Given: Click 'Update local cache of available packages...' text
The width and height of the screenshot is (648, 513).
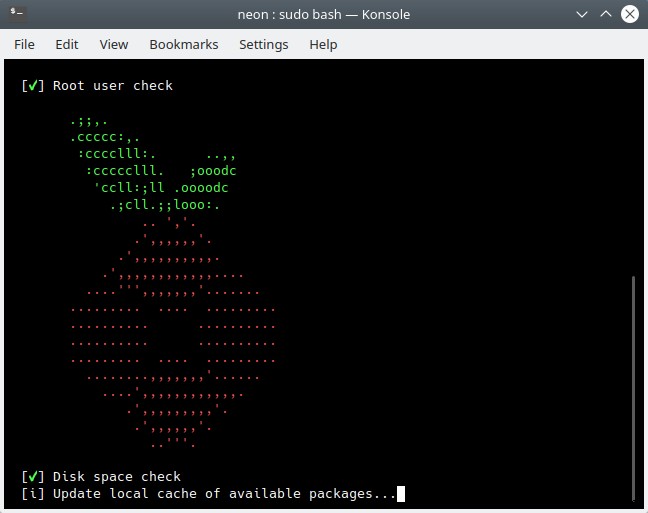Looking at the screenshot, I should 224,494.
